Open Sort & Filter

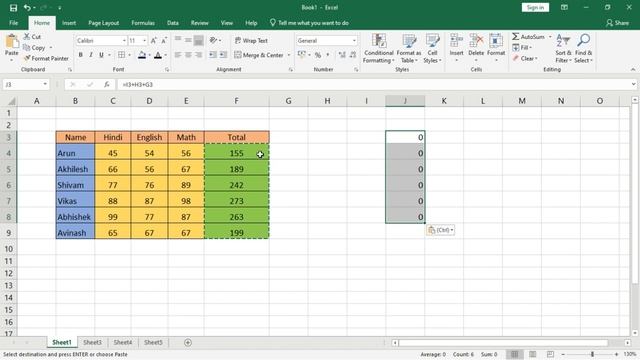tap(563, 48)
